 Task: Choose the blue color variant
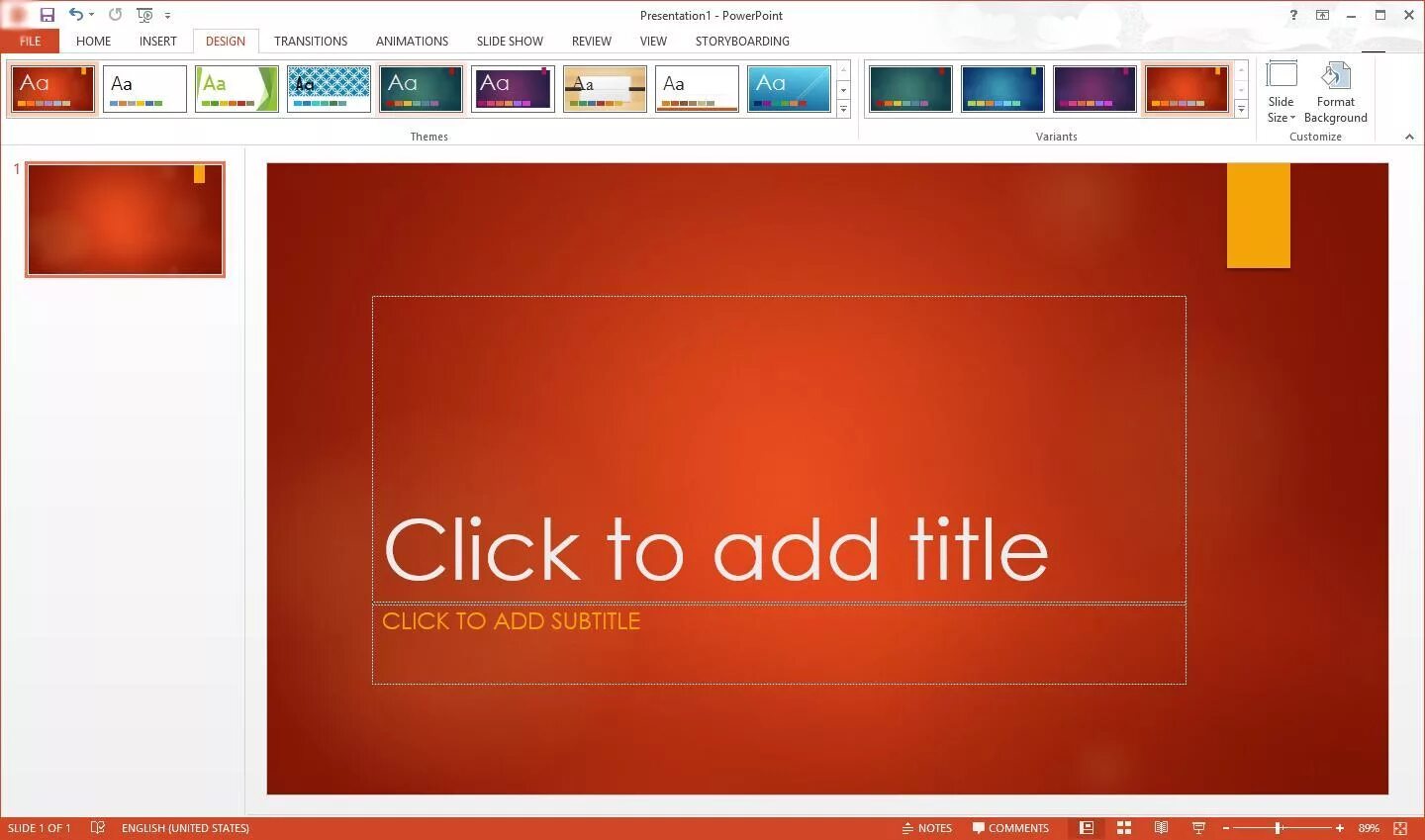[x=1002, y=89]
